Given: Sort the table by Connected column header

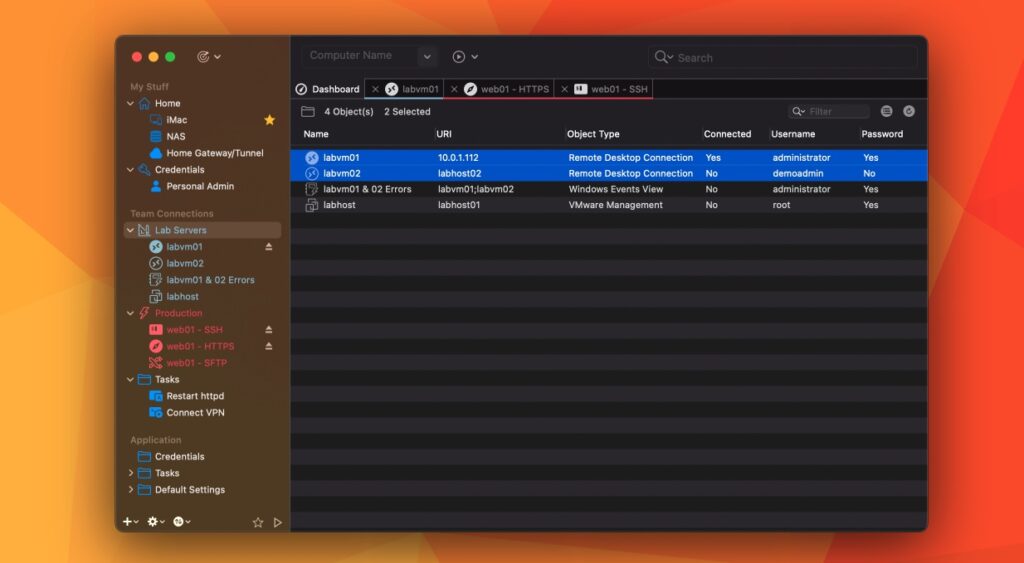Looking at the screenshot, I should tap(725, 134).
